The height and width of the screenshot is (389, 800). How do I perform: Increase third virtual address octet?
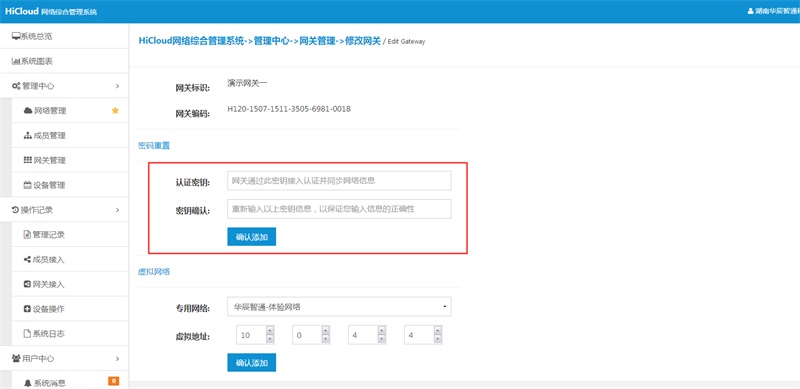(382, 330)
